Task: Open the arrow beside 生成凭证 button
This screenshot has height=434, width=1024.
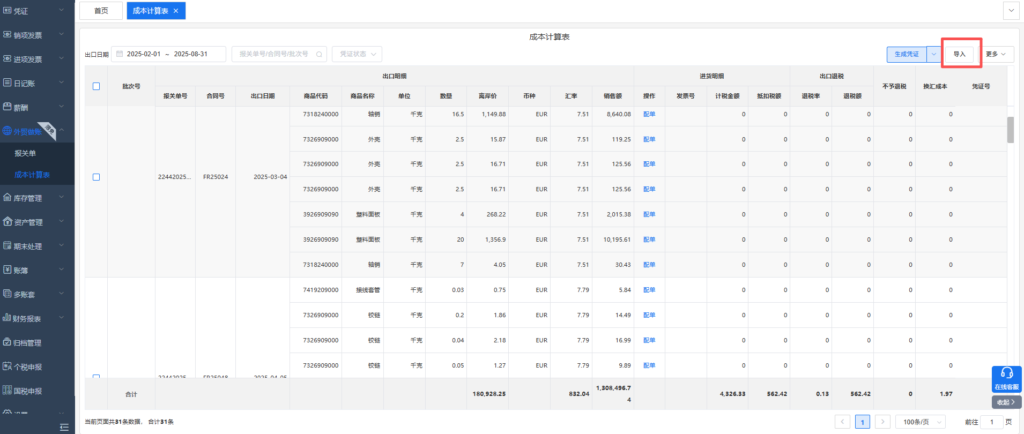Action: coord(934,54)
